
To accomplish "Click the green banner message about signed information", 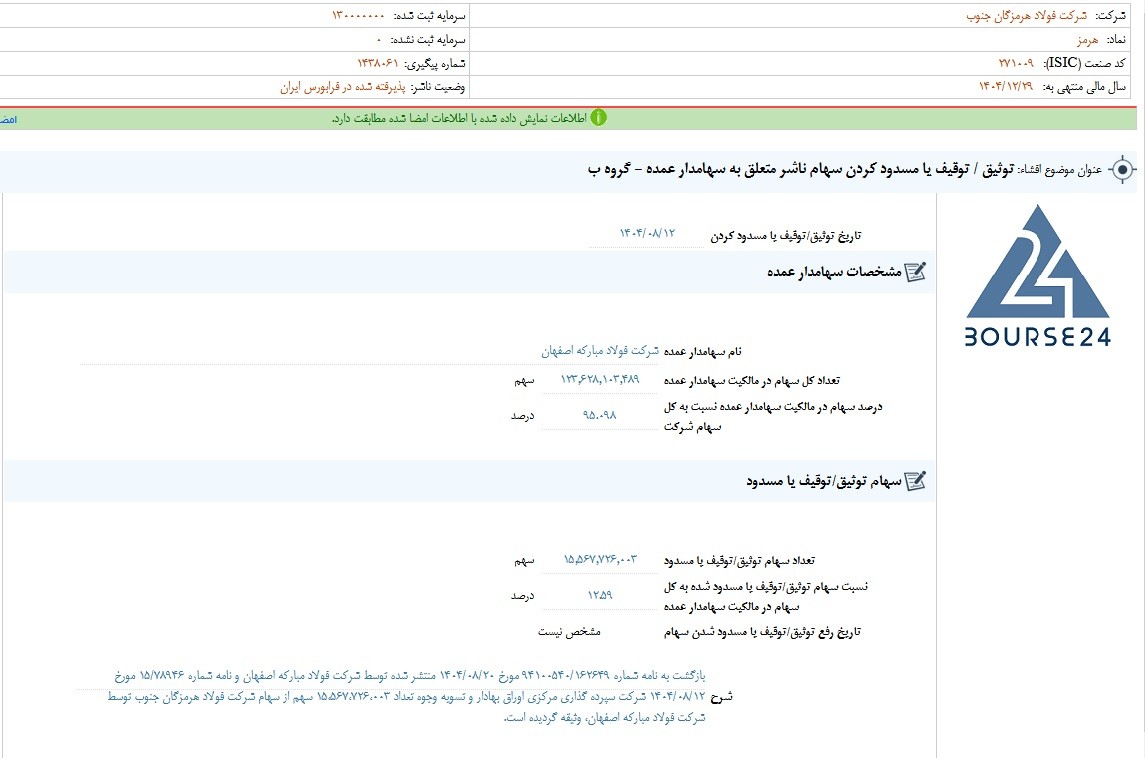I will 459,118.
